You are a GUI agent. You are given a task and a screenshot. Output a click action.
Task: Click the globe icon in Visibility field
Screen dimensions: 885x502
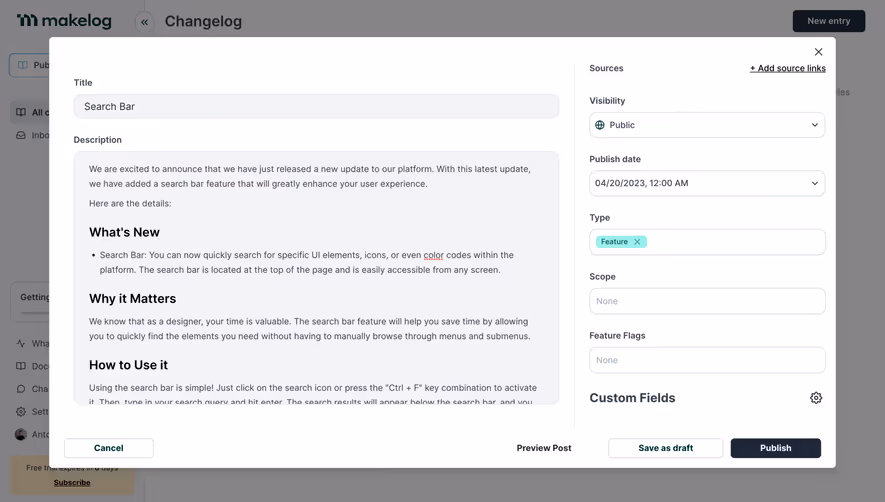(x=600, y=125)
